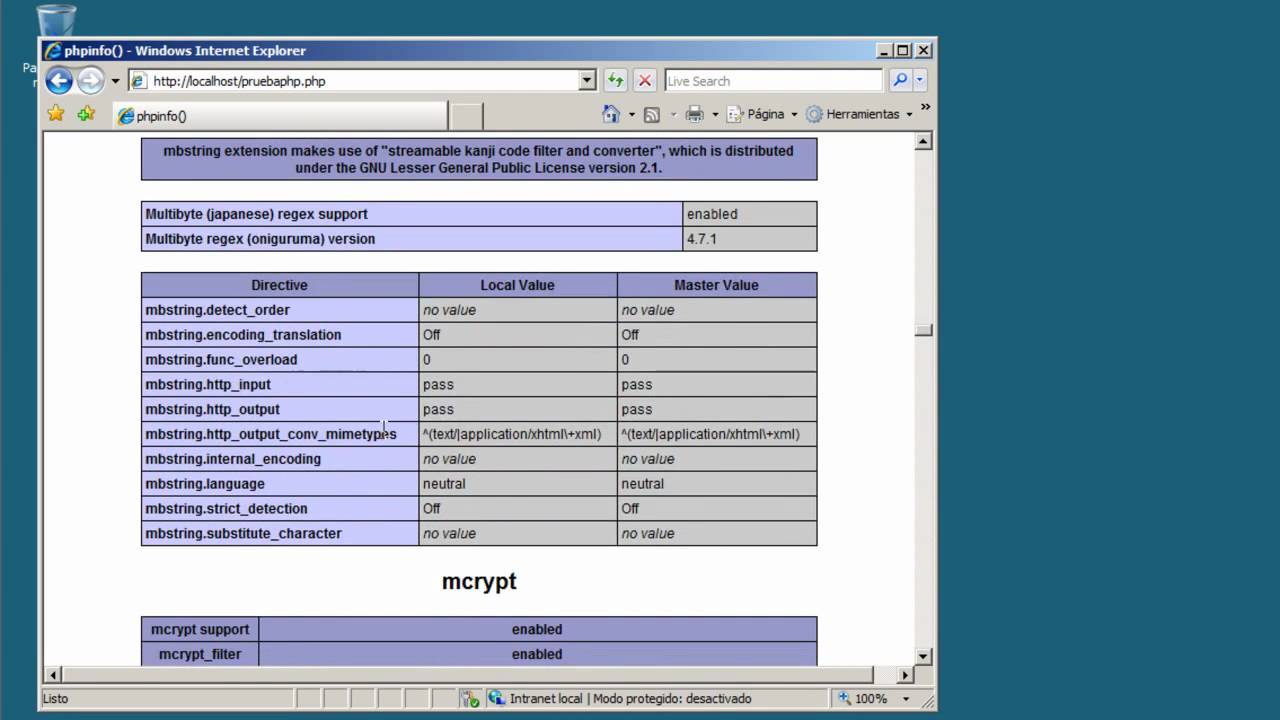This screenshot has height=720, width=1280.
Task: Click the horizontal scrollbar left arrow
Action: tap(53, 675)
